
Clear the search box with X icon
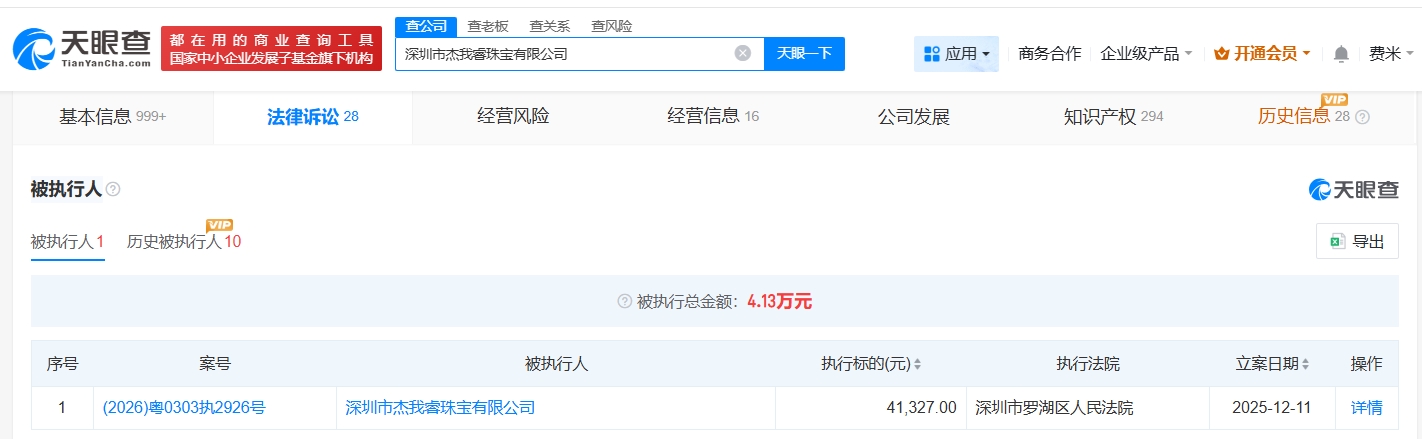742,53
